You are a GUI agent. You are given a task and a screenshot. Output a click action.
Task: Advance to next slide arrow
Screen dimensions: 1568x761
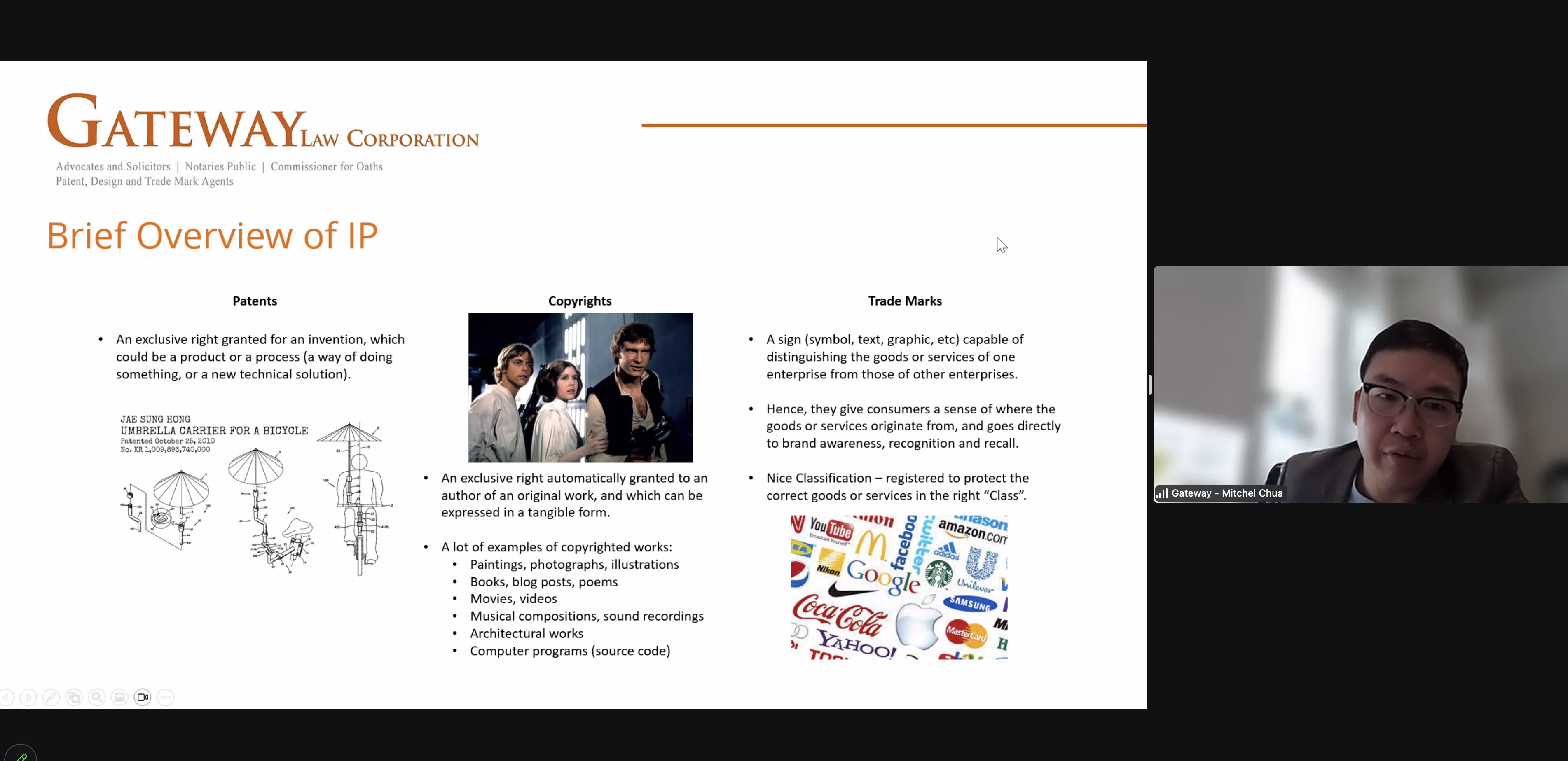28,697
